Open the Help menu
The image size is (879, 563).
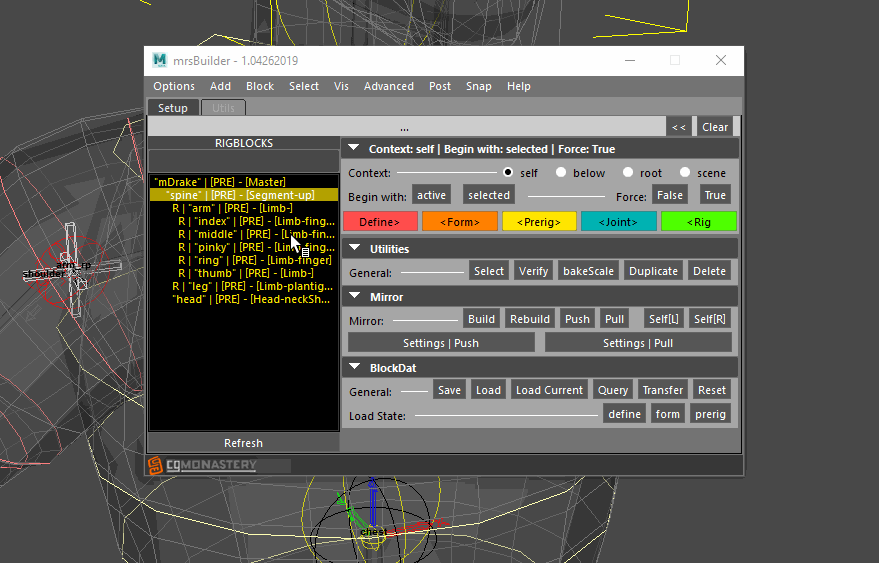click(x=519, y=86)
